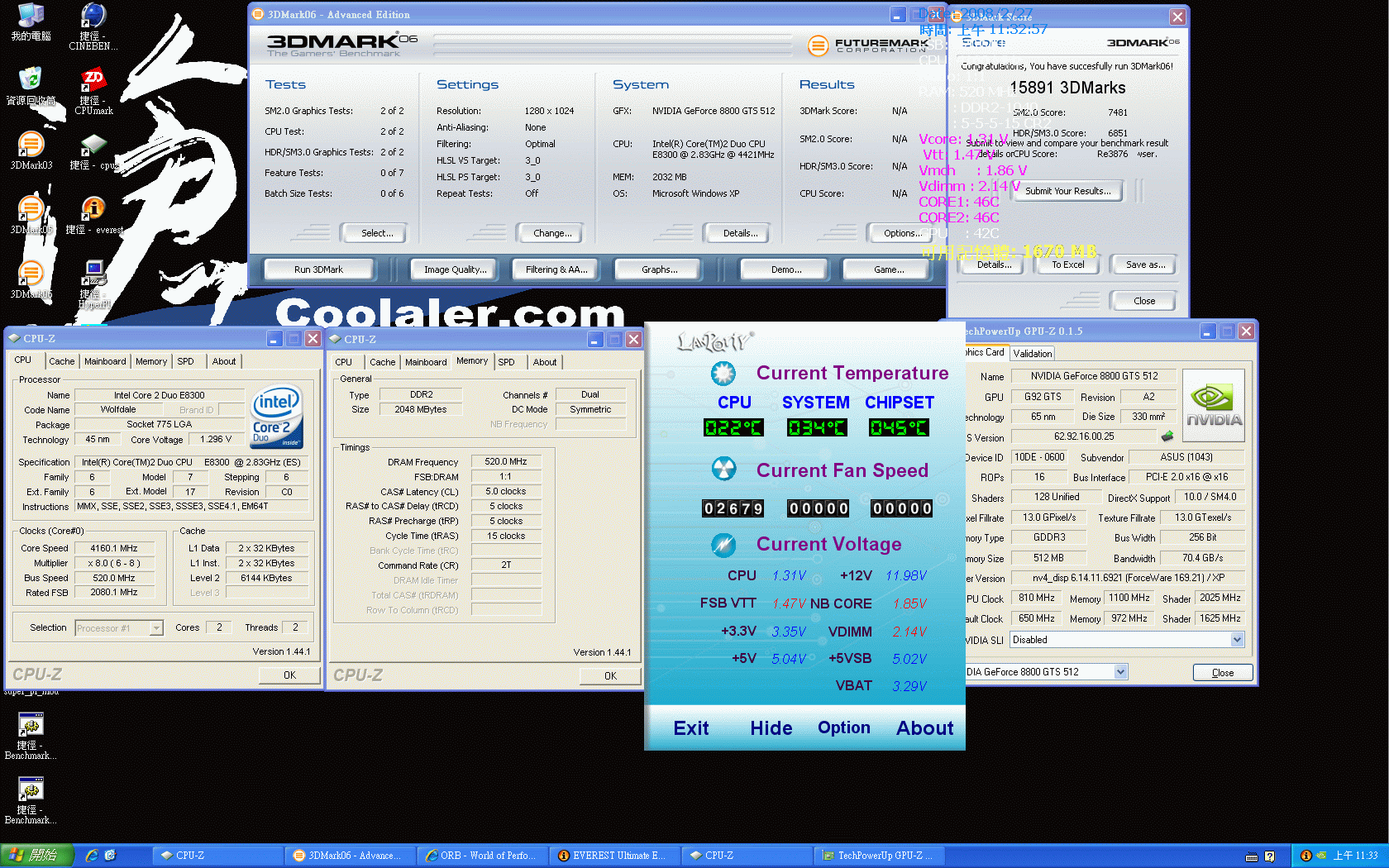The image size is (1389, 868).
Task: Open the Graphs dialog in 3DMark06
Action: coord(659,269)
